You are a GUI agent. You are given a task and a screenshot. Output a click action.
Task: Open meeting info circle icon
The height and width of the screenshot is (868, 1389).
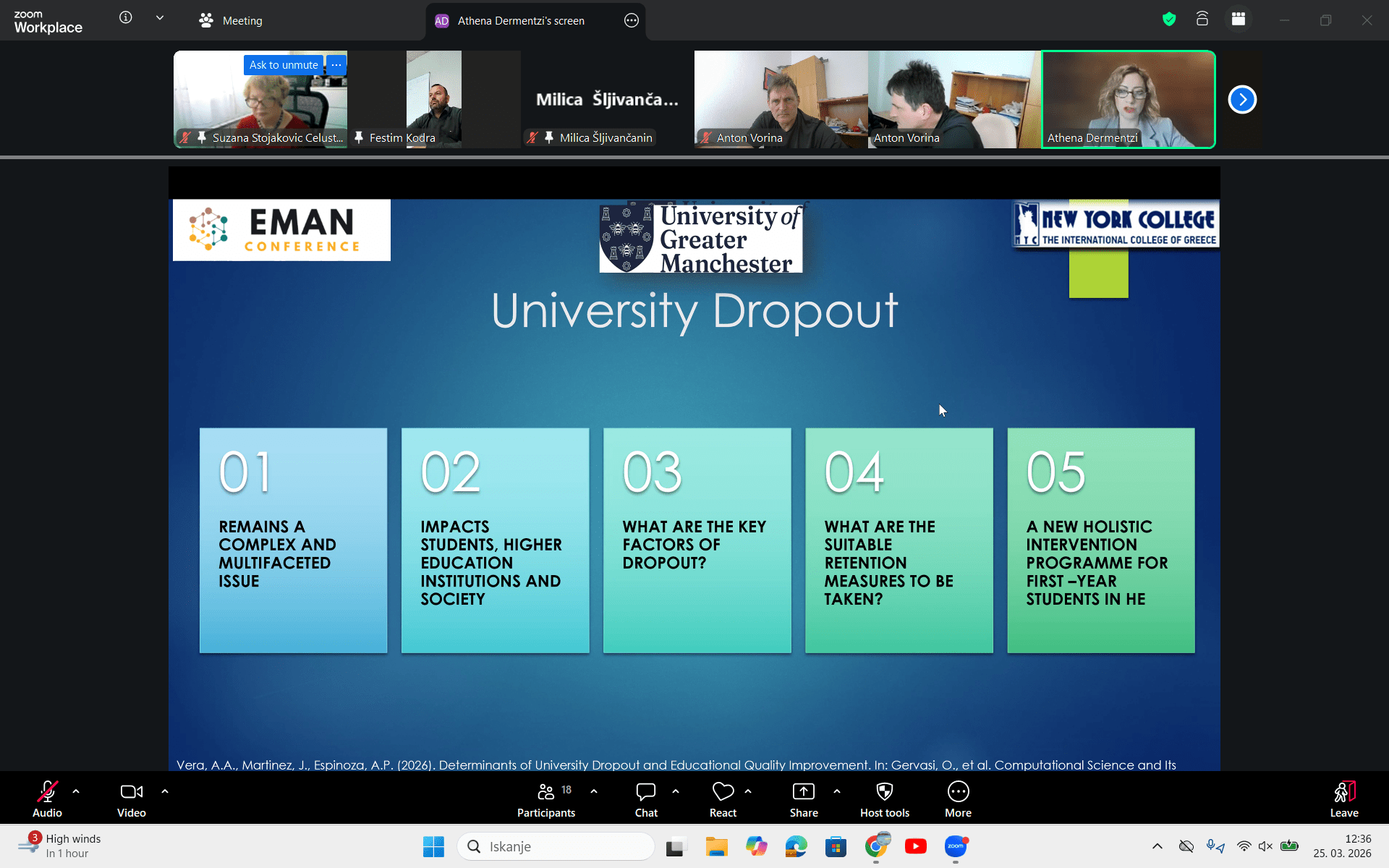pyautogui.click(x=126, y=17)
